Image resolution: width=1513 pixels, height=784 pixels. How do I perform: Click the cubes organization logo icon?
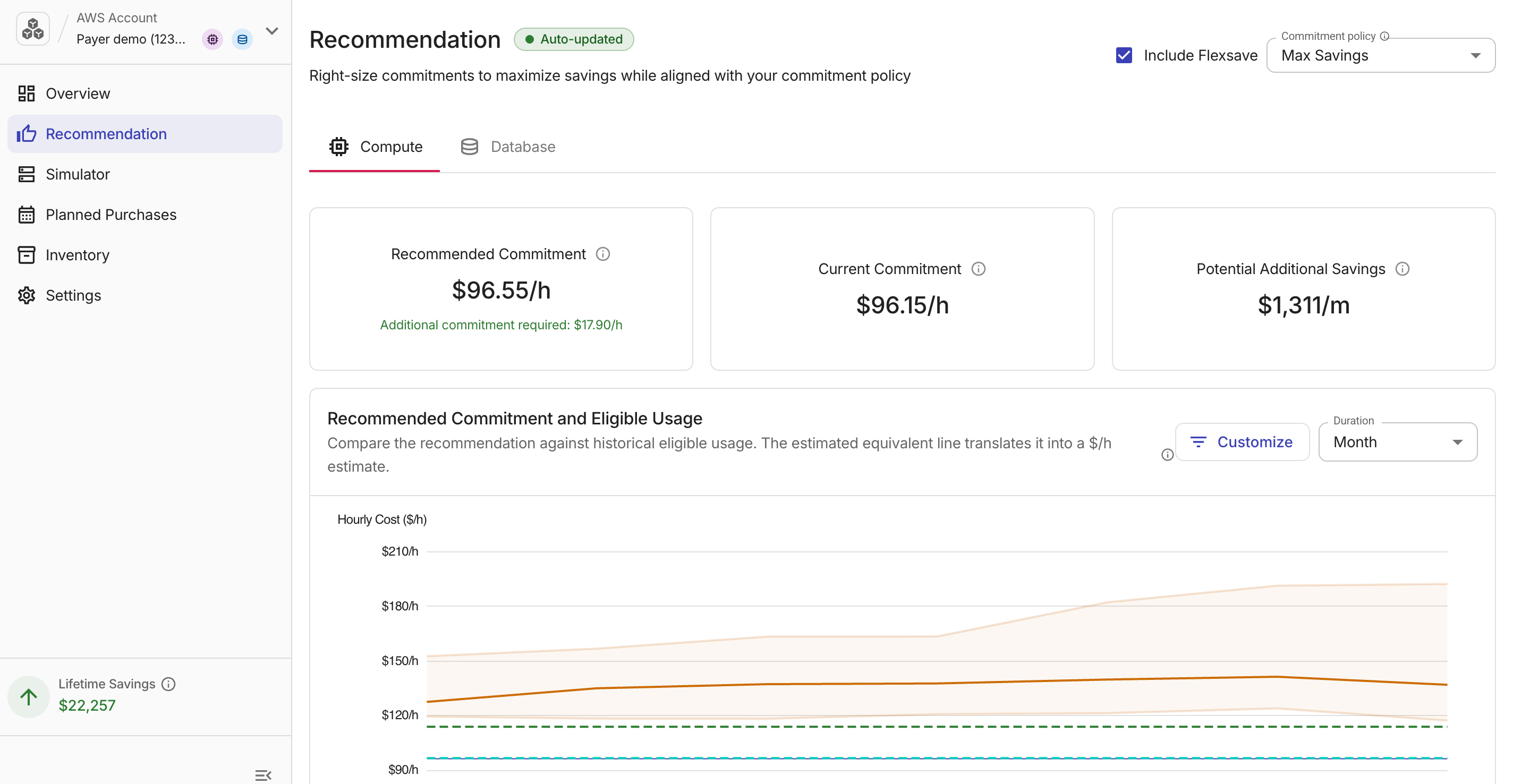coord(33,29)
